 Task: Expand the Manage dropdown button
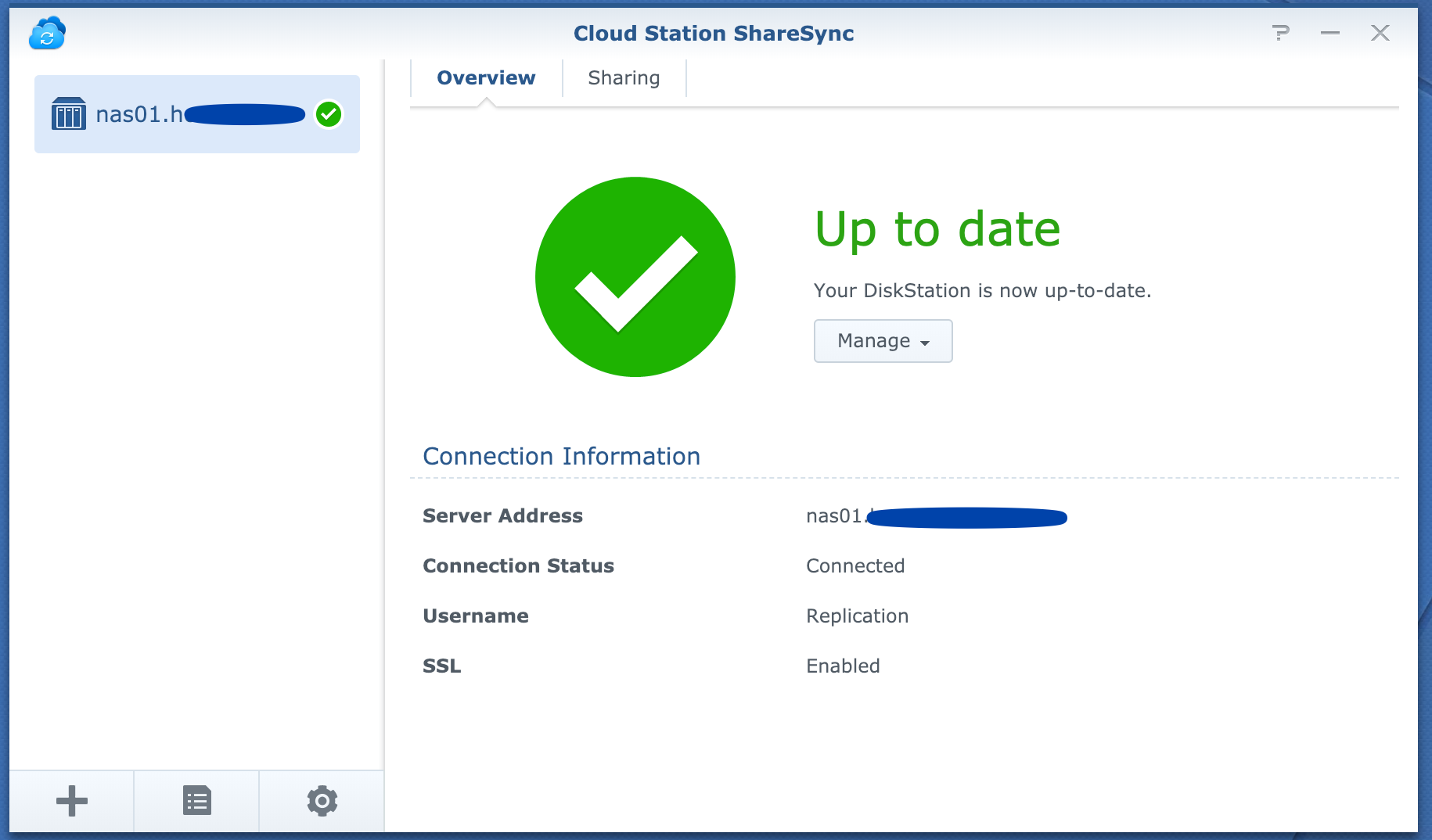(x=883, y=341)
